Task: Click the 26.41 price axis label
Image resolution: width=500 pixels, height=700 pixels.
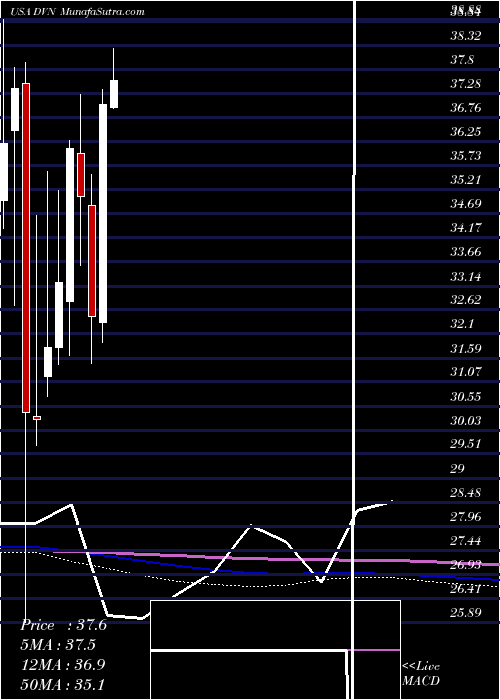Action: click(x=466, y=589)
